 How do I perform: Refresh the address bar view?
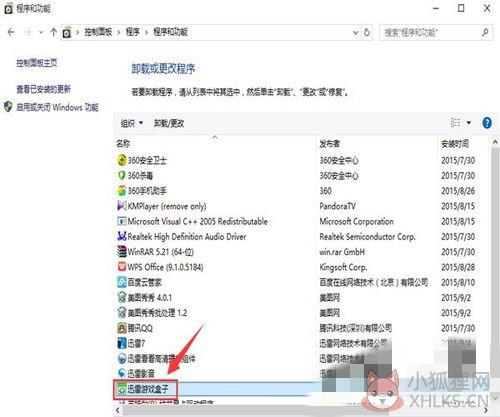tap(367, 32)
